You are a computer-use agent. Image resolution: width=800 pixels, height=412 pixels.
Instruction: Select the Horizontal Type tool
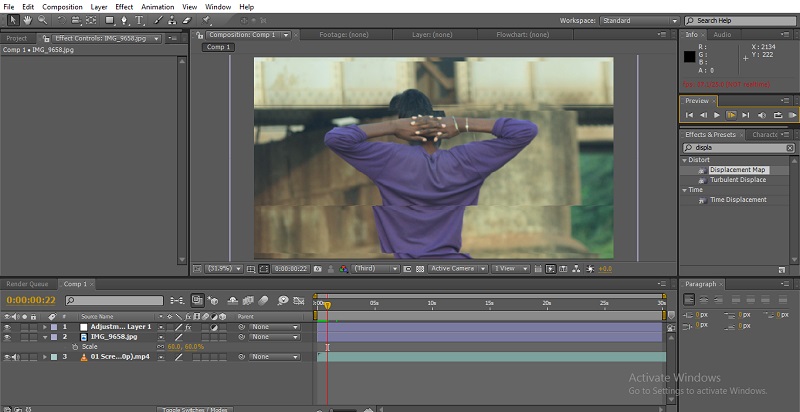tap(139, 20)
